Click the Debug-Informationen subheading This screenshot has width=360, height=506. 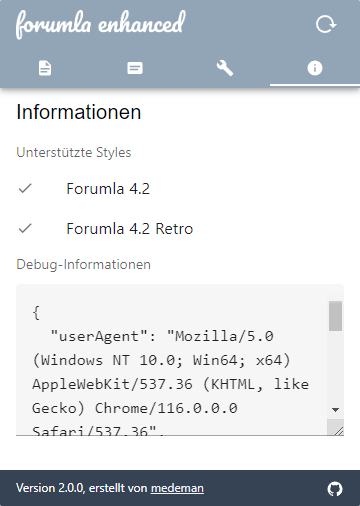83,265
